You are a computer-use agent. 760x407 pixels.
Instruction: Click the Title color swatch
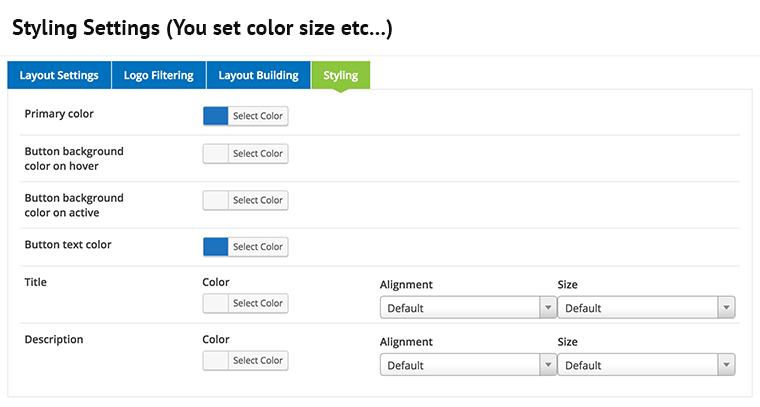coord(216,303)
